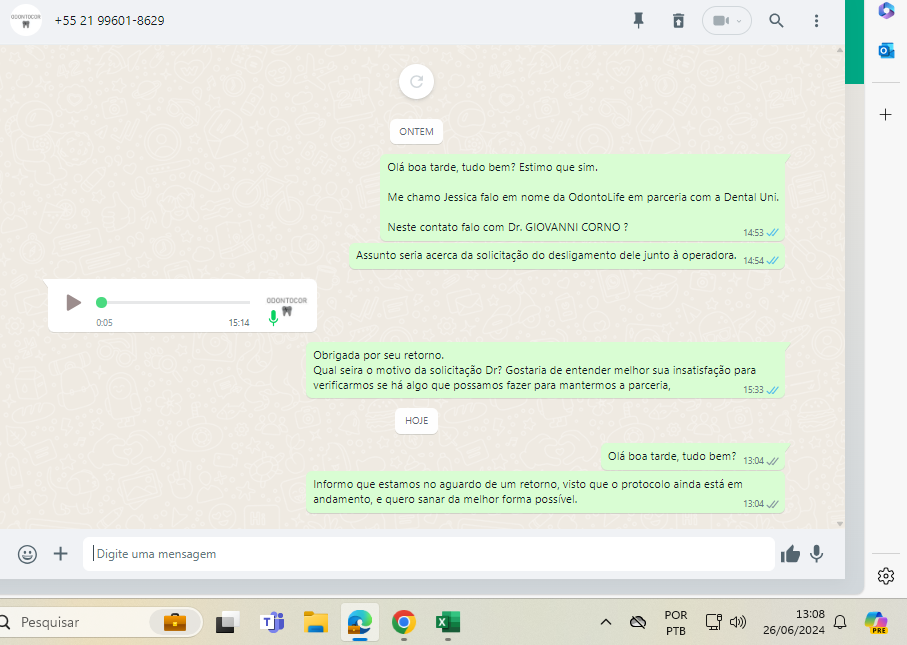This screenshot has width=907, height=645.
Task: Click the HOJE date label
Action: click(416, 421)
